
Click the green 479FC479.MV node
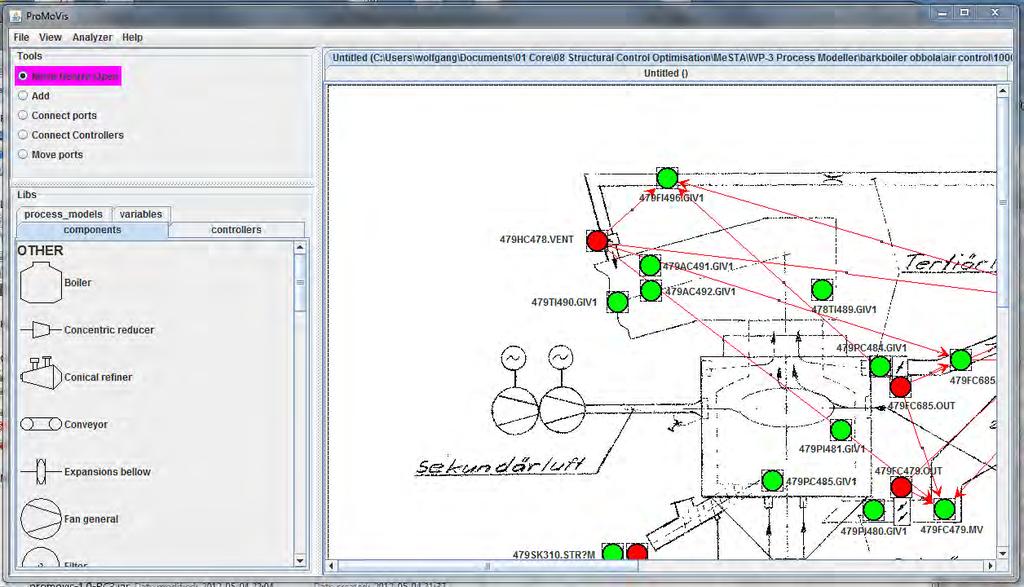point(944,509)
